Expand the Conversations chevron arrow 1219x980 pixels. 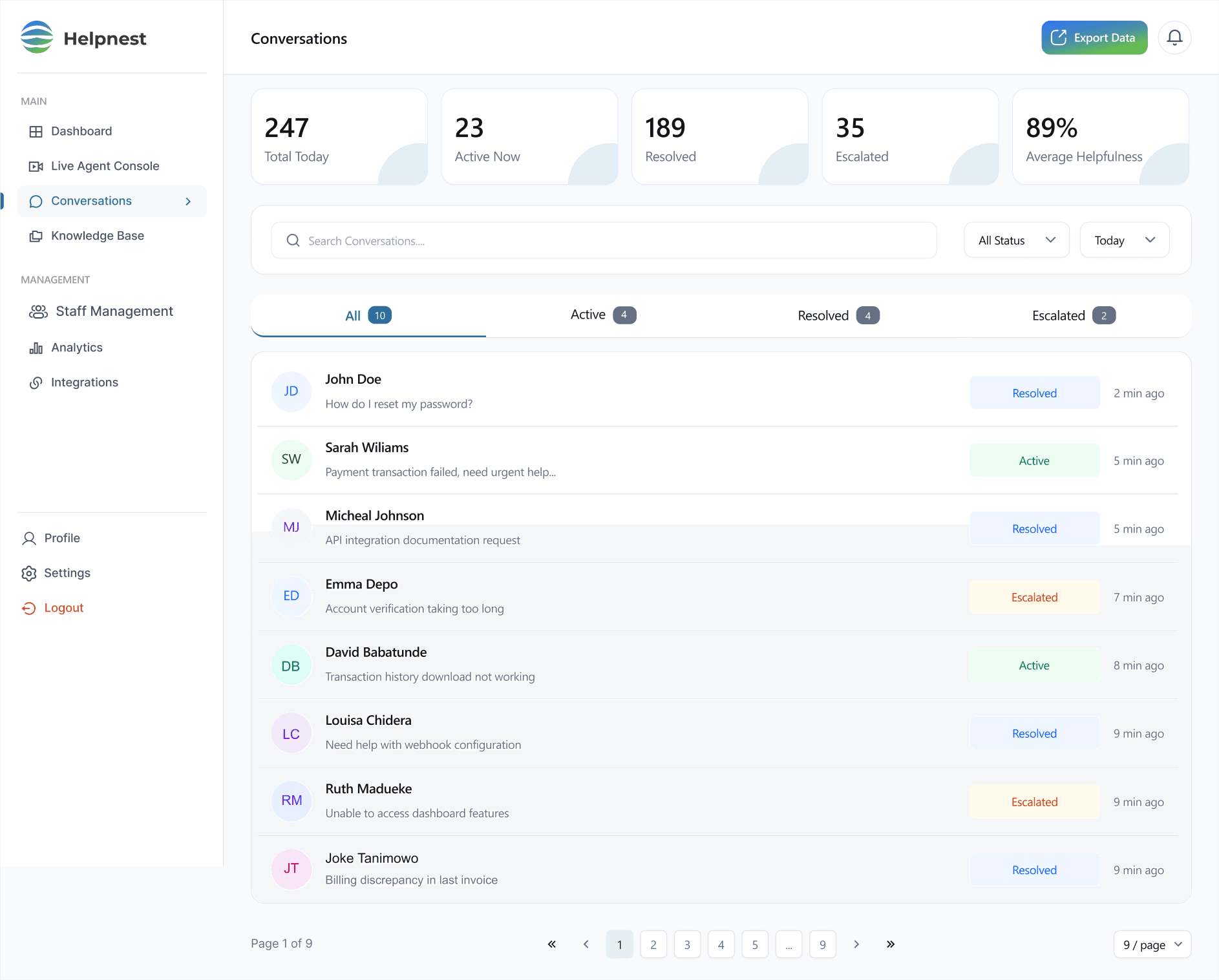(188, 202)
